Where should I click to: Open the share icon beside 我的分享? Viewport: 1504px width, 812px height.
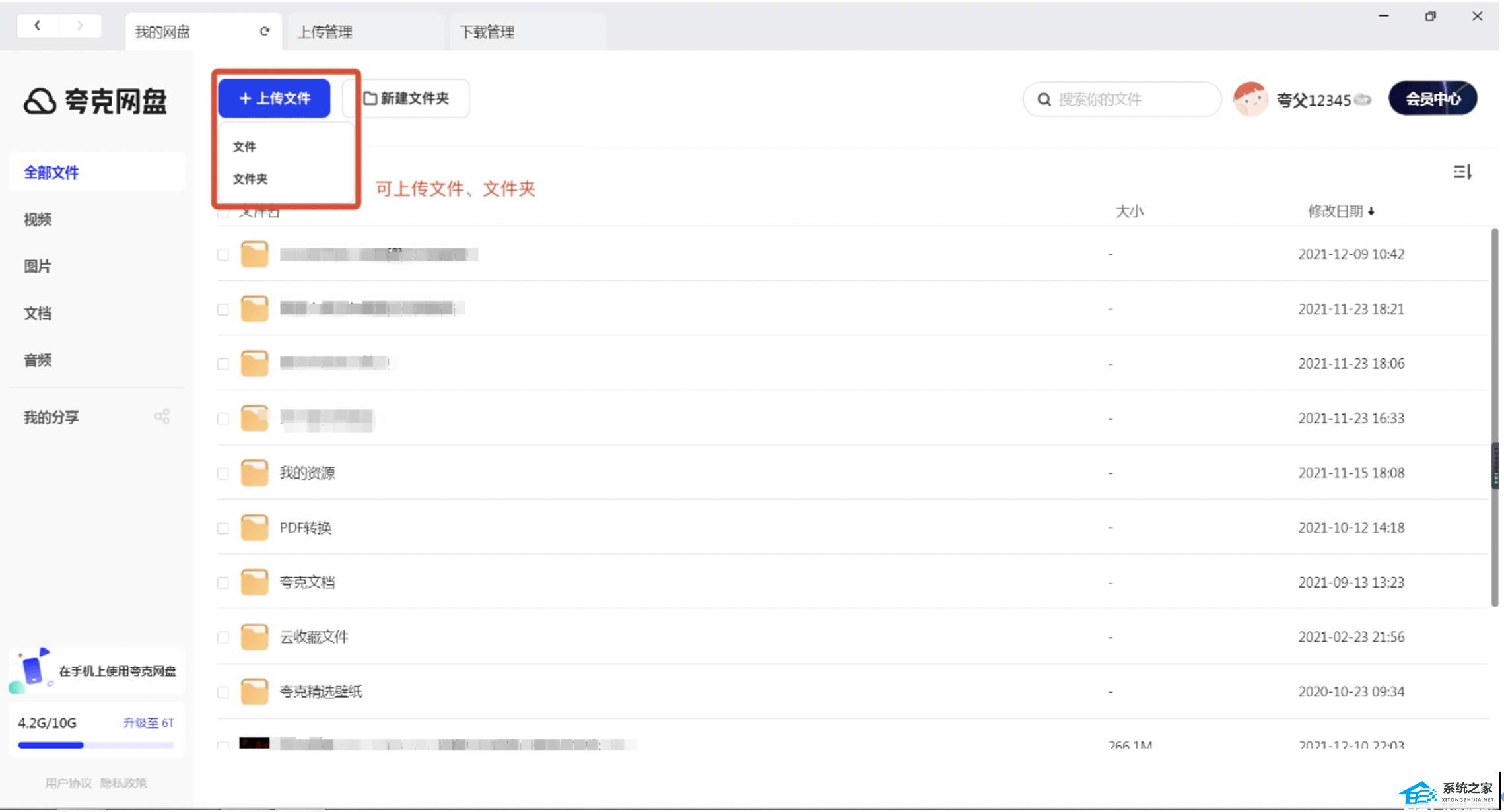[162, 417]
